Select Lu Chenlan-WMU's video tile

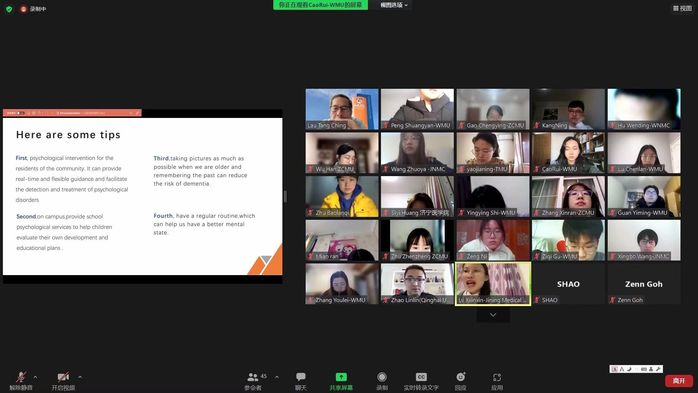pyautogui.click(x=644, y=153)
